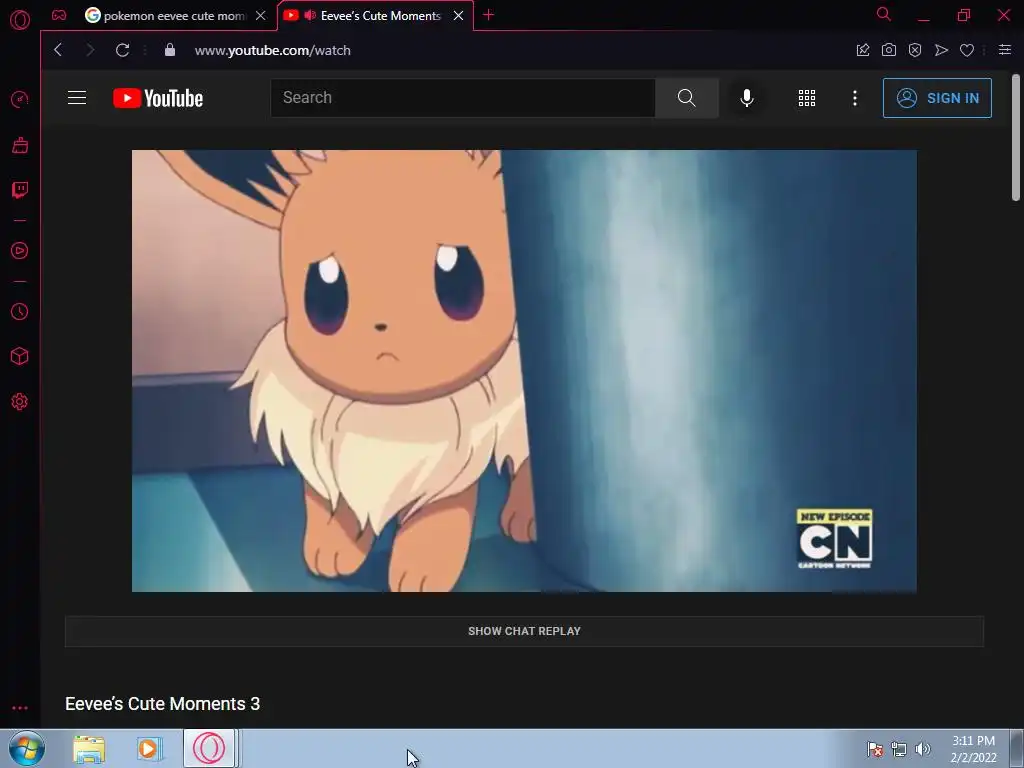This screenshot has width=1024, height=768.
Task: Open sidebar setup three-dots icon
Action: click(20, 708)
